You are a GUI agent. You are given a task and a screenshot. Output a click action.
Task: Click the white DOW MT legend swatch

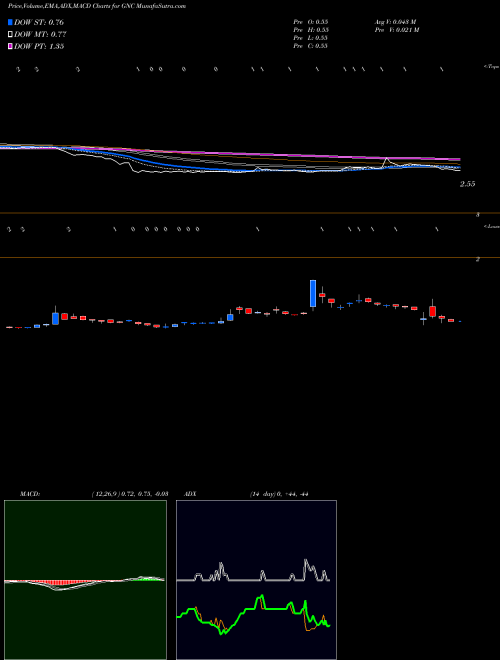11,35
